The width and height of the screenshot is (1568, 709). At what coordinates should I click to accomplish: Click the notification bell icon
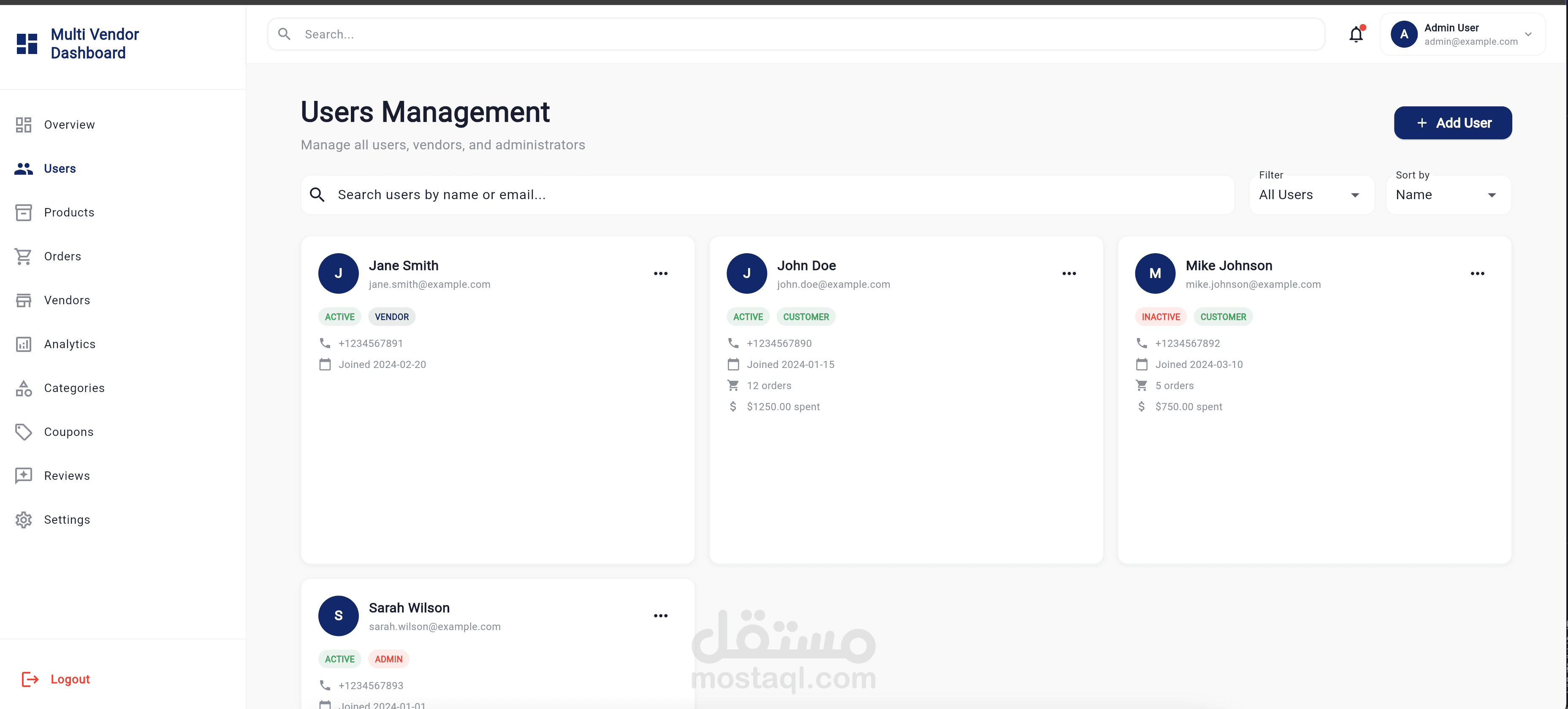tap(1356, 35)
